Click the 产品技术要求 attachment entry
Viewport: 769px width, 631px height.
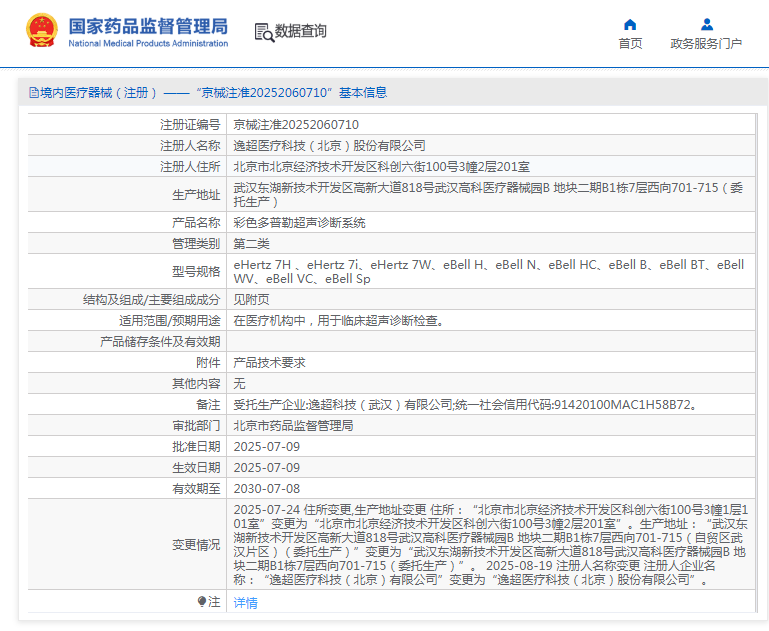tap(269, 363)
